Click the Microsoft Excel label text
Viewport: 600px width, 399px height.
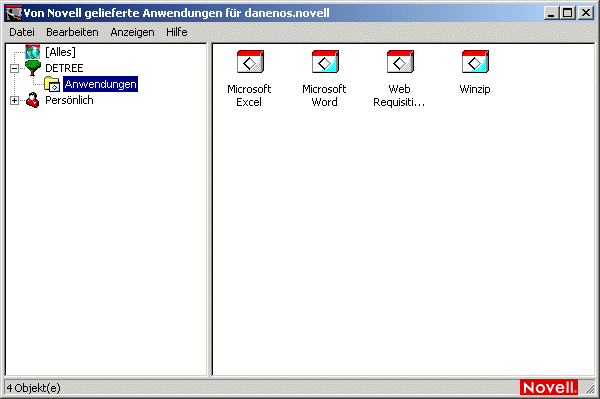[x=249, y=96]
